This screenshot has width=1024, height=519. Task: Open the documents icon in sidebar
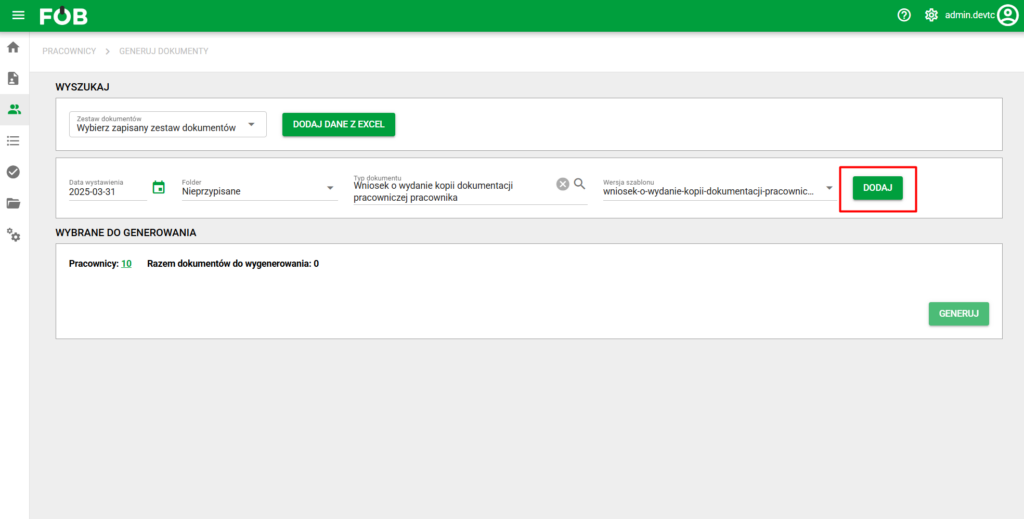click(x=14, y=78)
